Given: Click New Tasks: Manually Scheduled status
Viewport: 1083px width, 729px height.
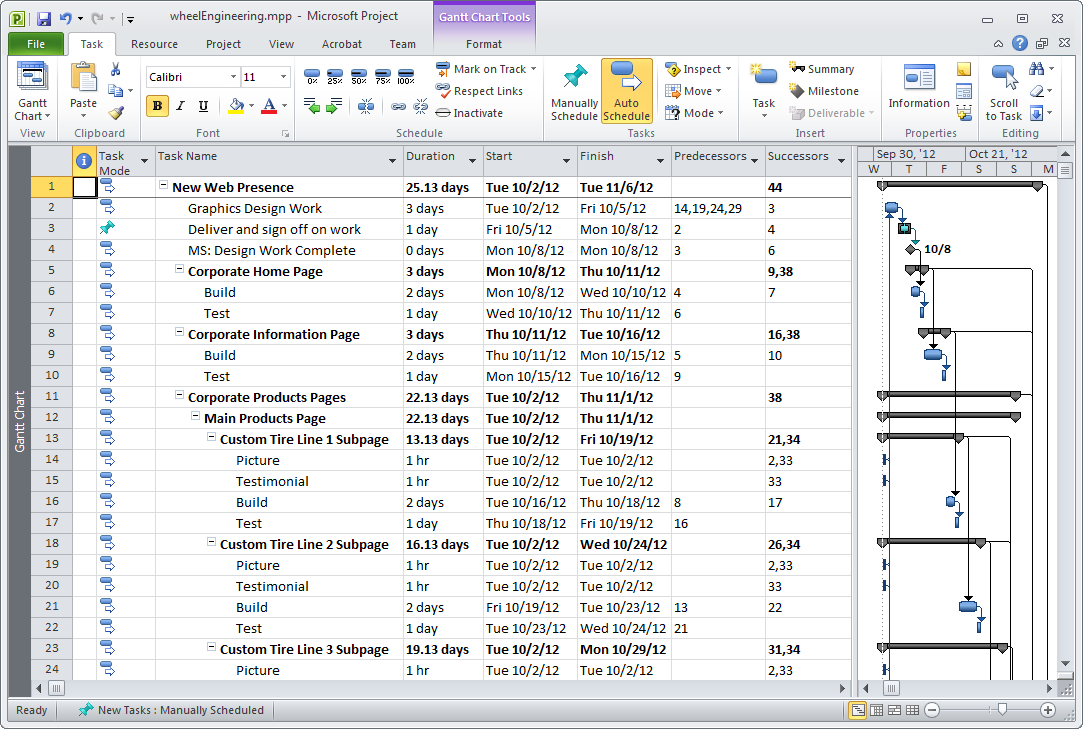Looking at the screenshot, I should (x=171, y=710).
